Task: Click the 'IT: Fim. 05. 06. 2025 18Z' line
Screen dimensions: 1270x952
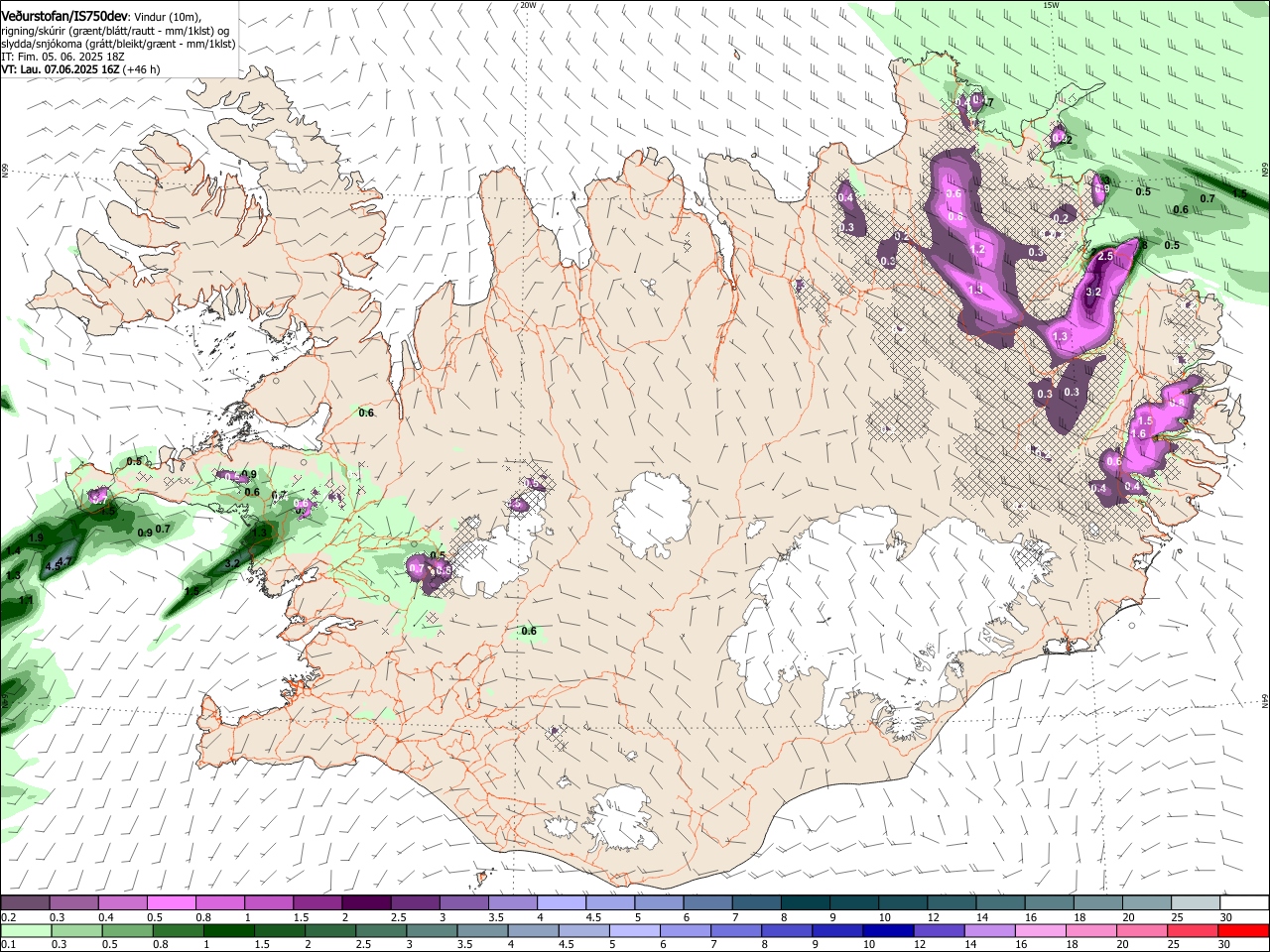Action: click(62, 57)
